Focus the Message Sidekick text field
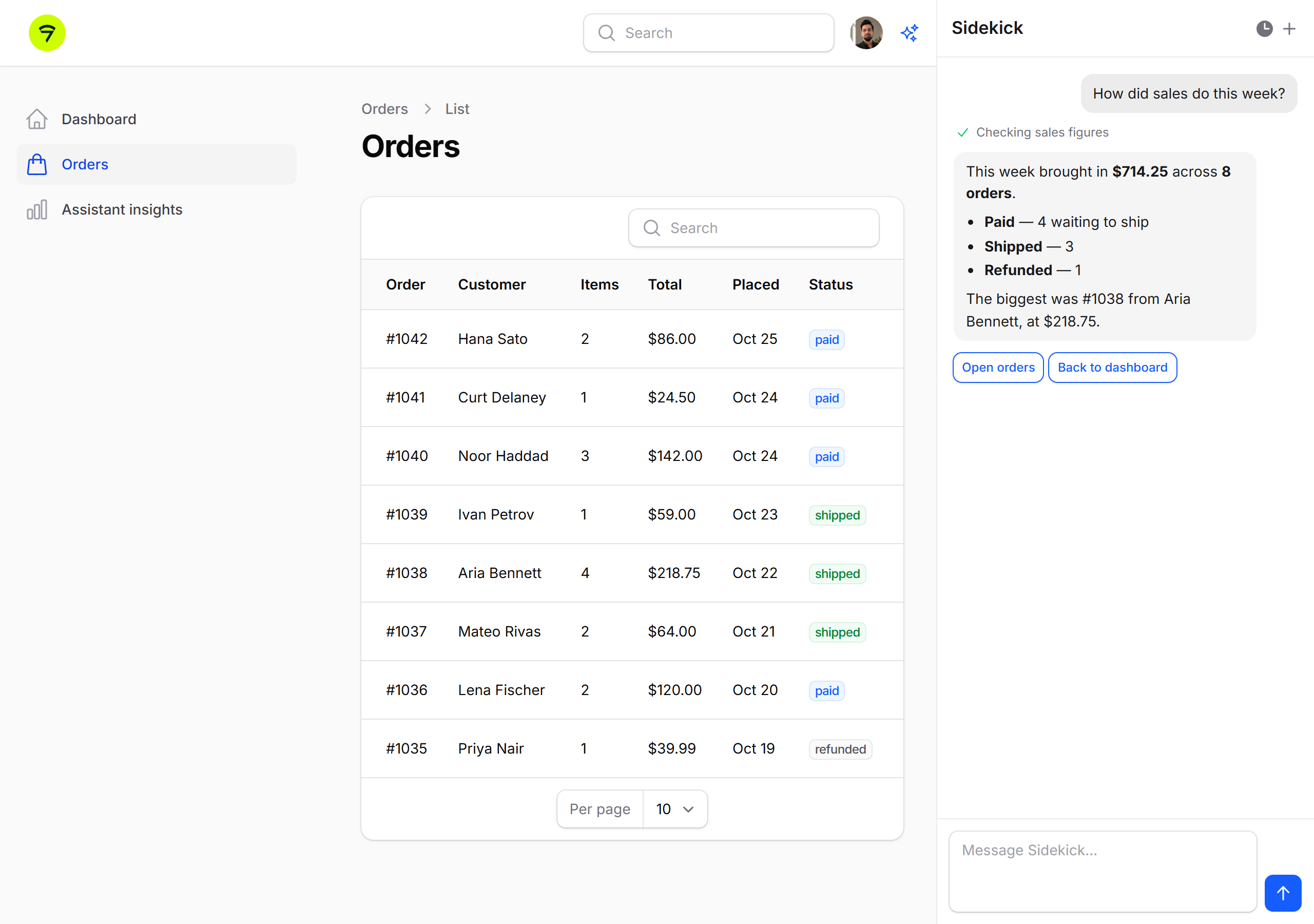 click(1102, 871)
